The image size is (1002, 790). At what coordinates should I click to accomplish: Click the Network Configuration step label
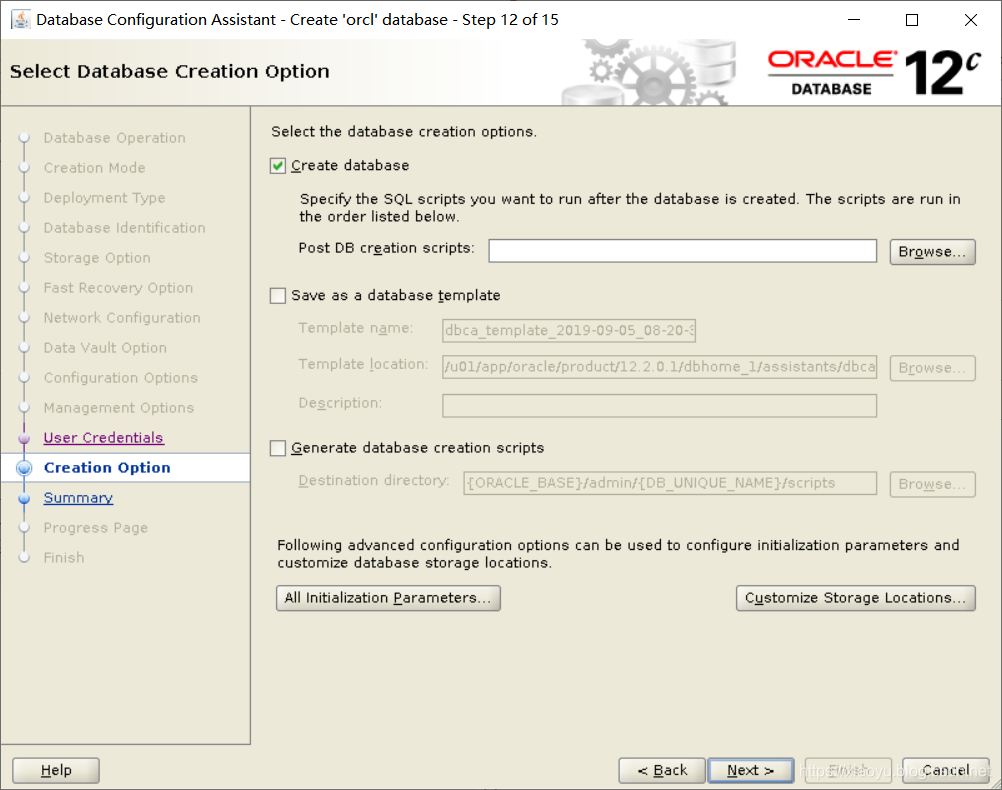point(122,318)
